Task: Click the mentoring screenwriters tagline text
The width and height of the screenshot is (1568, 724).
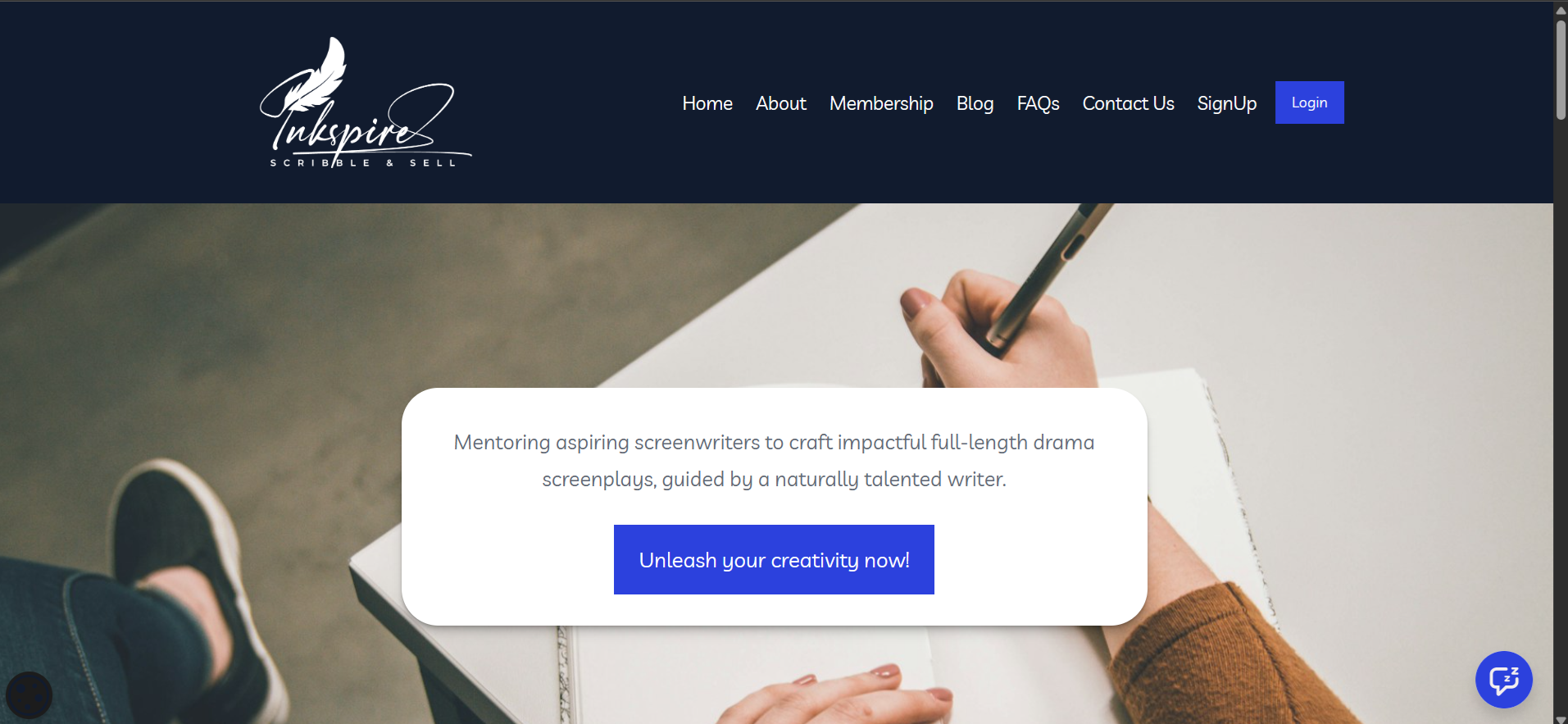Action: point(774,460)
